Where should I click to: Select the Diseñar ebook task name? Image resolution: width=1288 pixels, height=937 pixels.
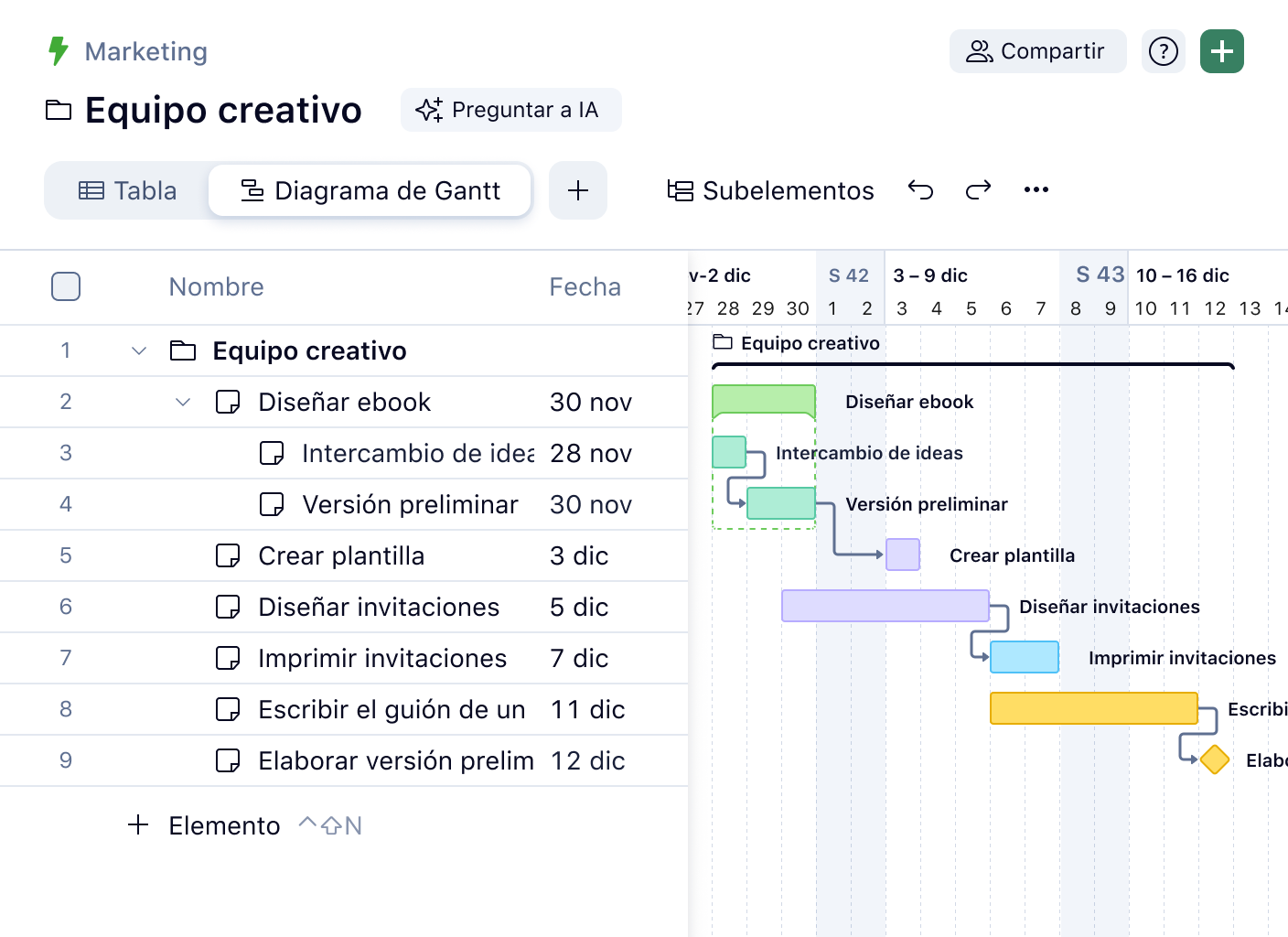[345, 402]
